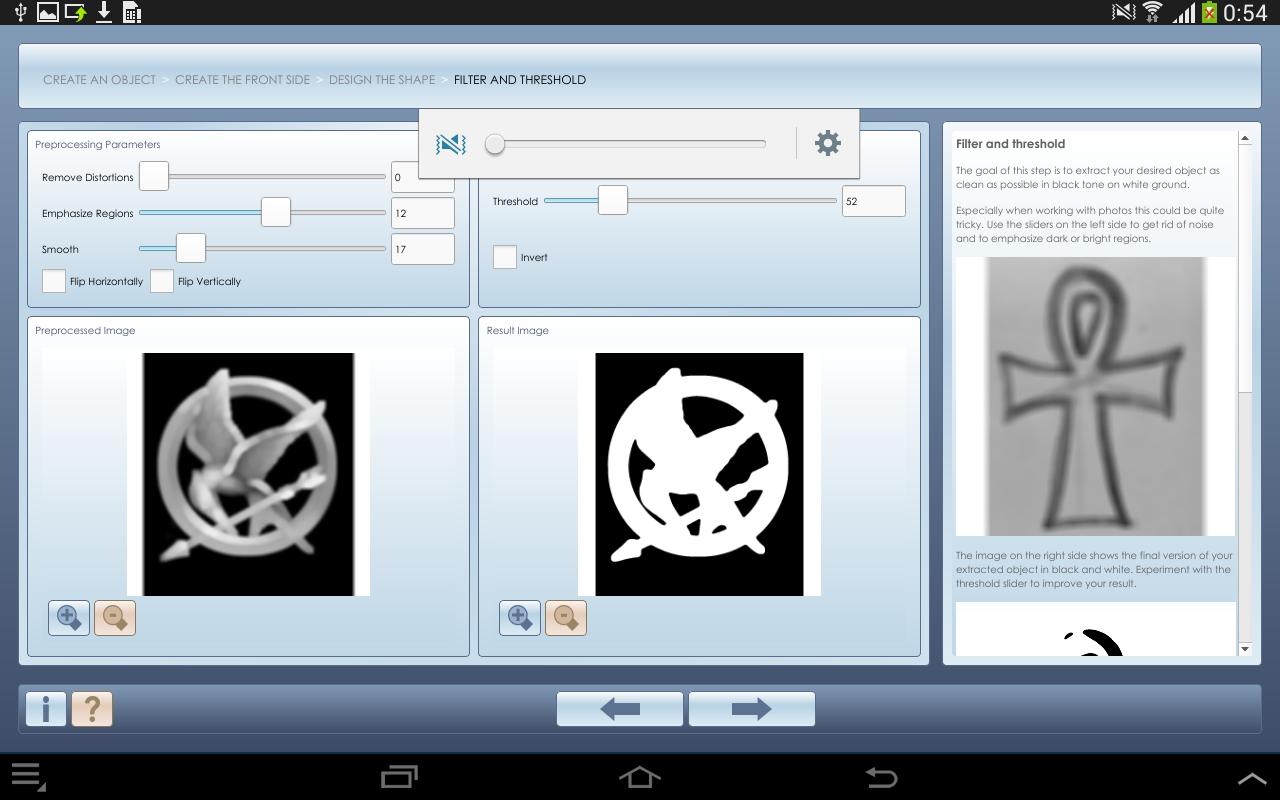1280x800 pixels.
Task: Zoom in on the Result Image
Action: pos(520,618)
